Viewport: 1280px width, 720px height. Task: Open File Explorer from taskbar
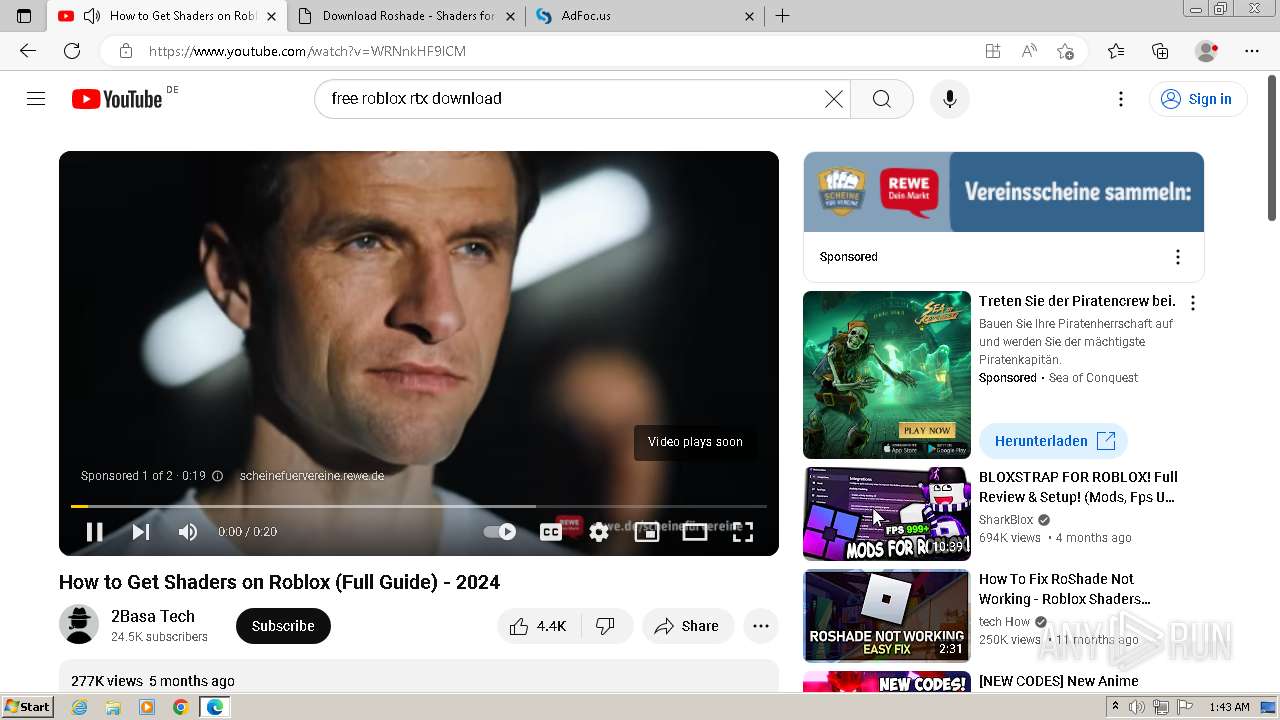[113, 707]
